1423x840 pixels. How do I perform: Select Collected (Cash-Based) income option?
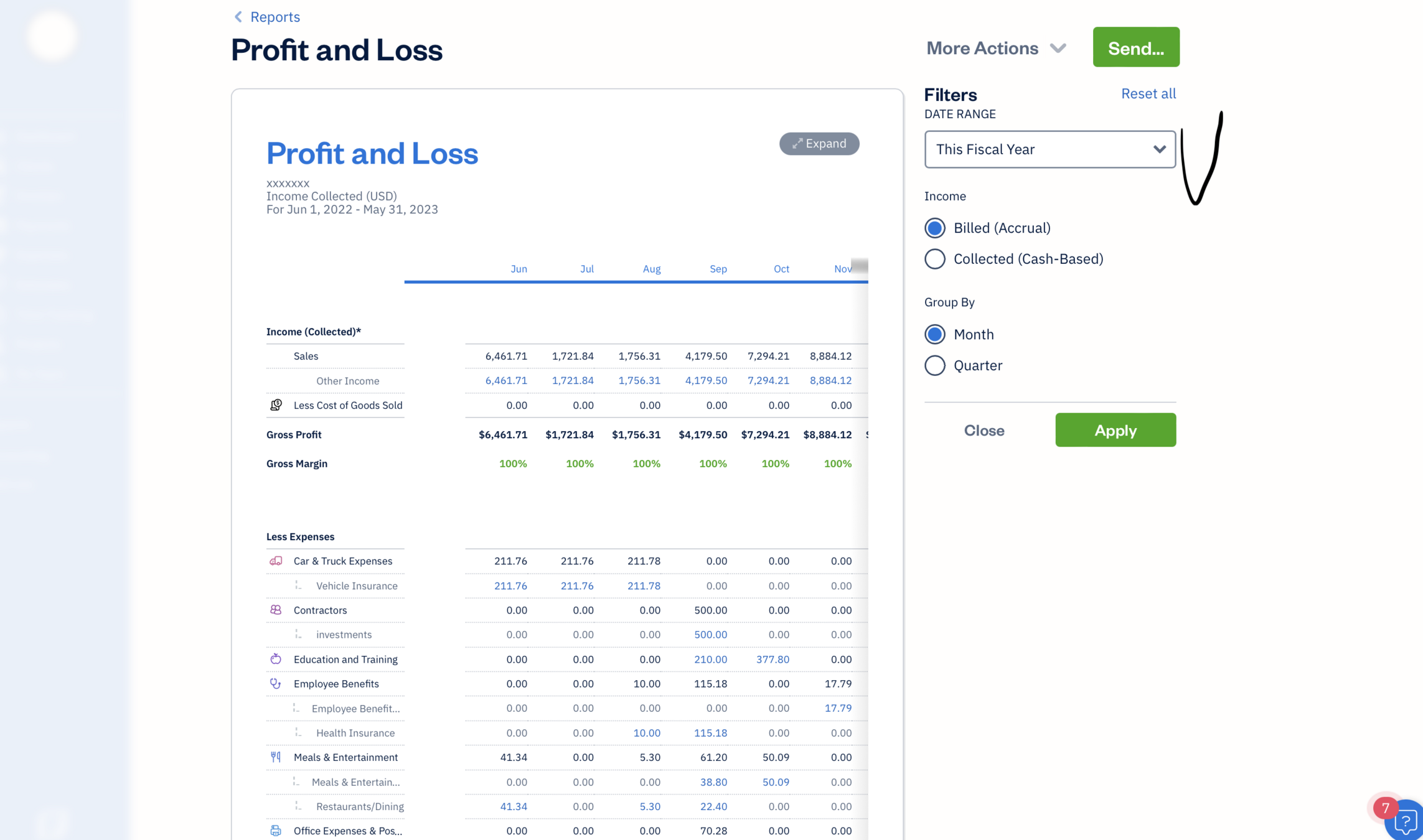click(x=934, y=259)
